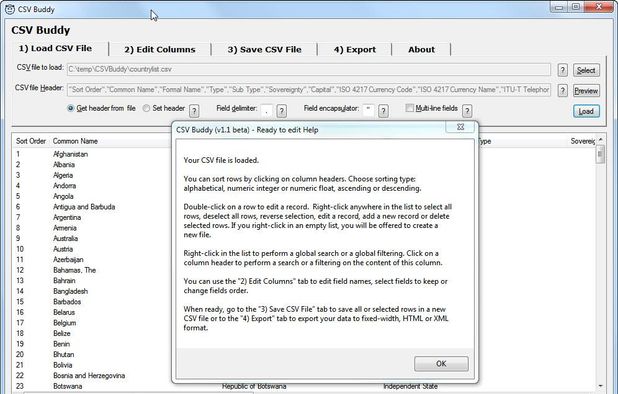Open the 4) Export tab
Image resolution: width=618 pixels, height=394 pixels.
coord(355,50)
